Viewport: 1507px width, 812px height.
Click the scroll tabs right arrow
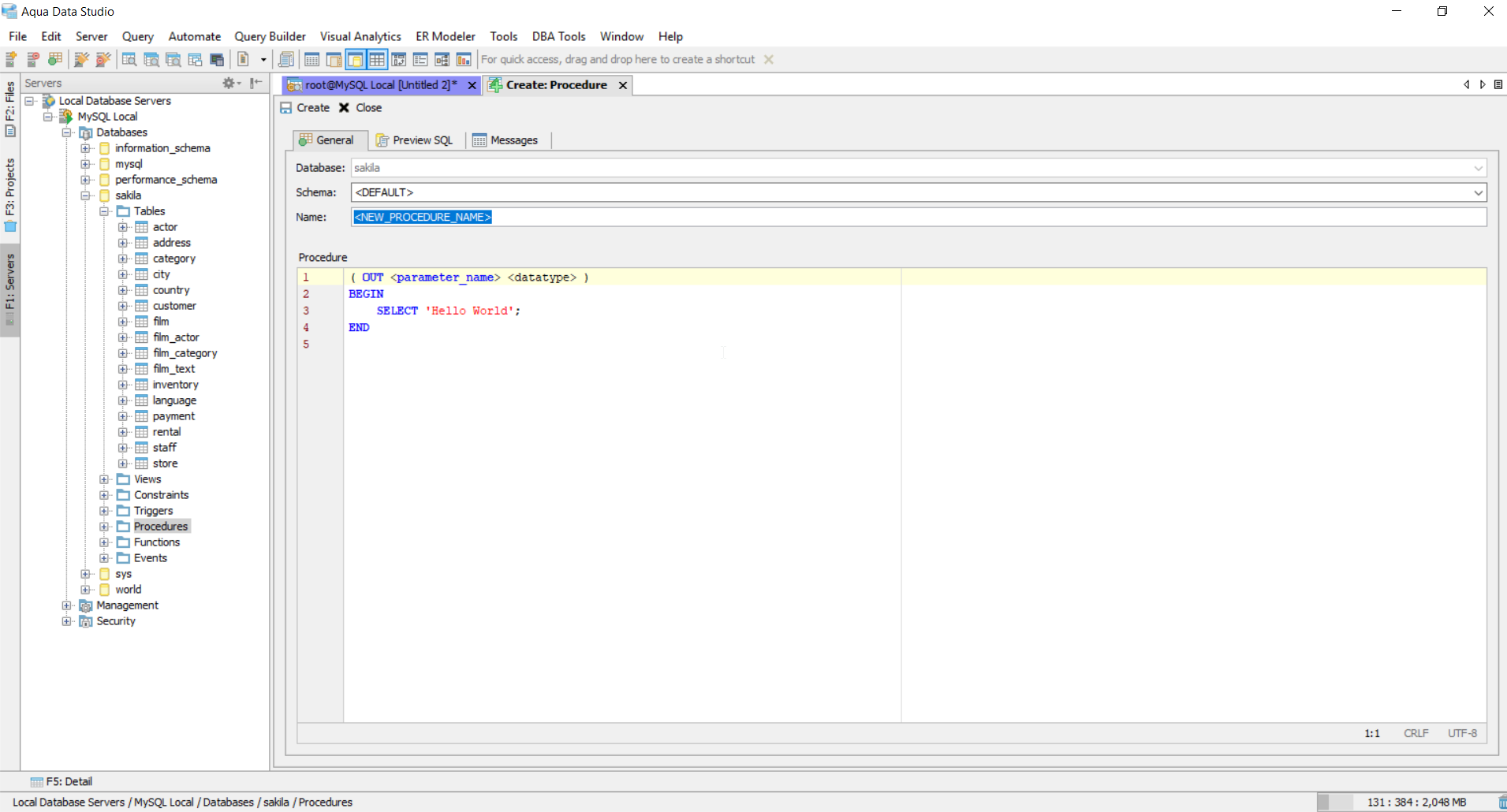1483,84
